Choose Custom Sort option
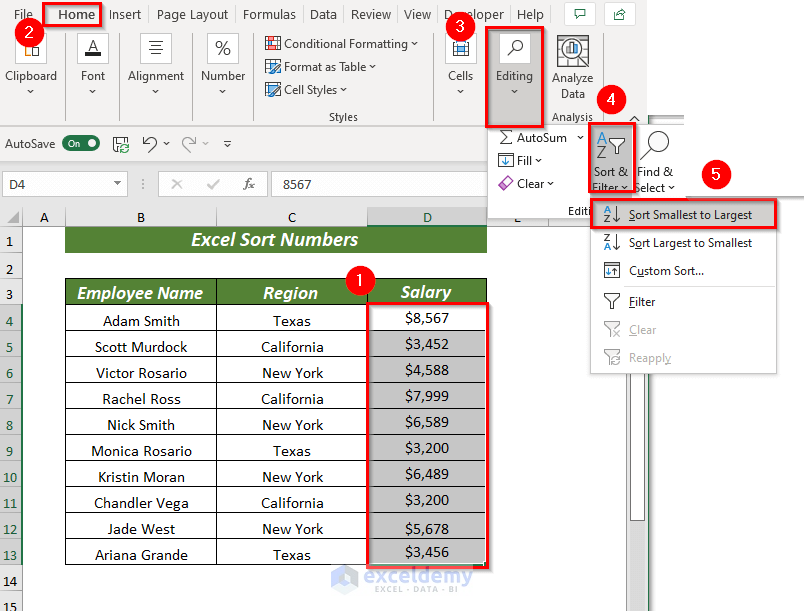This screenshot has height=611, width=804. pos(684,271)
